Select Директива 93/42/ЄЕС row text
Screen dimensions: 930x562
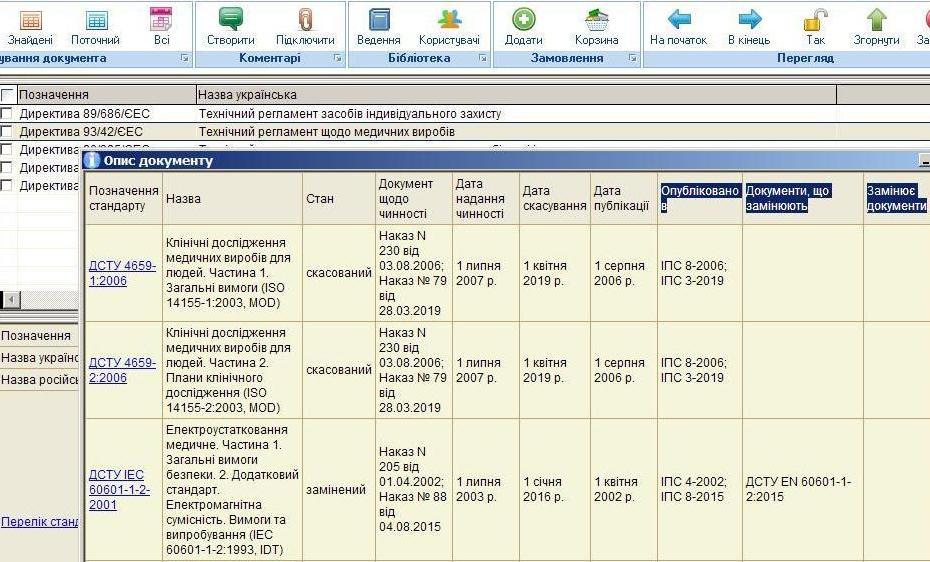81,132
